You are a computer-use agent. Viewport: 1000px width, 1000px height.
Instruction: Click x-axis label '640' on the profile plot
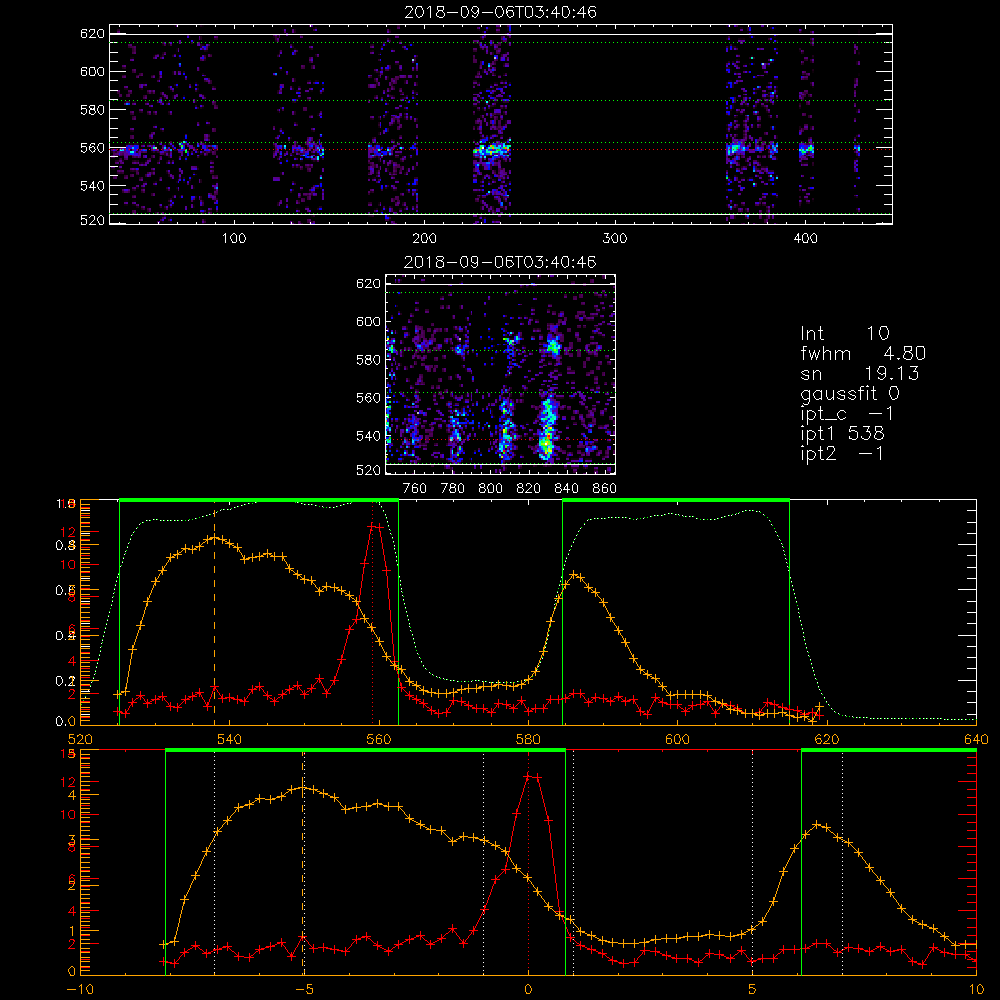pyautogui.click(x=976, y=739)
